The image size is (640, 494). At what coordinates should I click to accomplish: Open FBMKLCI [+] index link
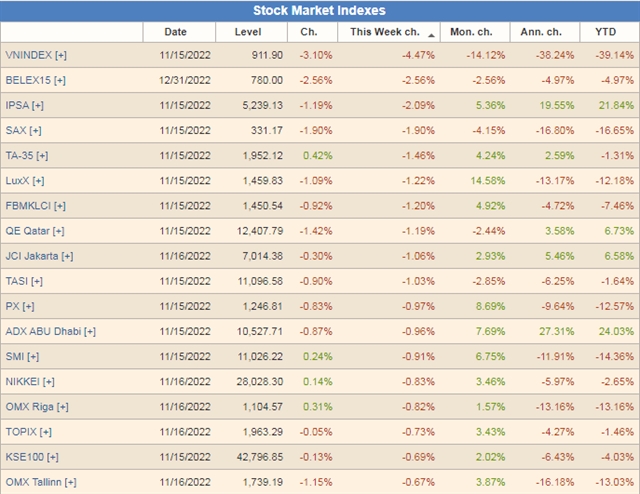[x=35, y=205]
